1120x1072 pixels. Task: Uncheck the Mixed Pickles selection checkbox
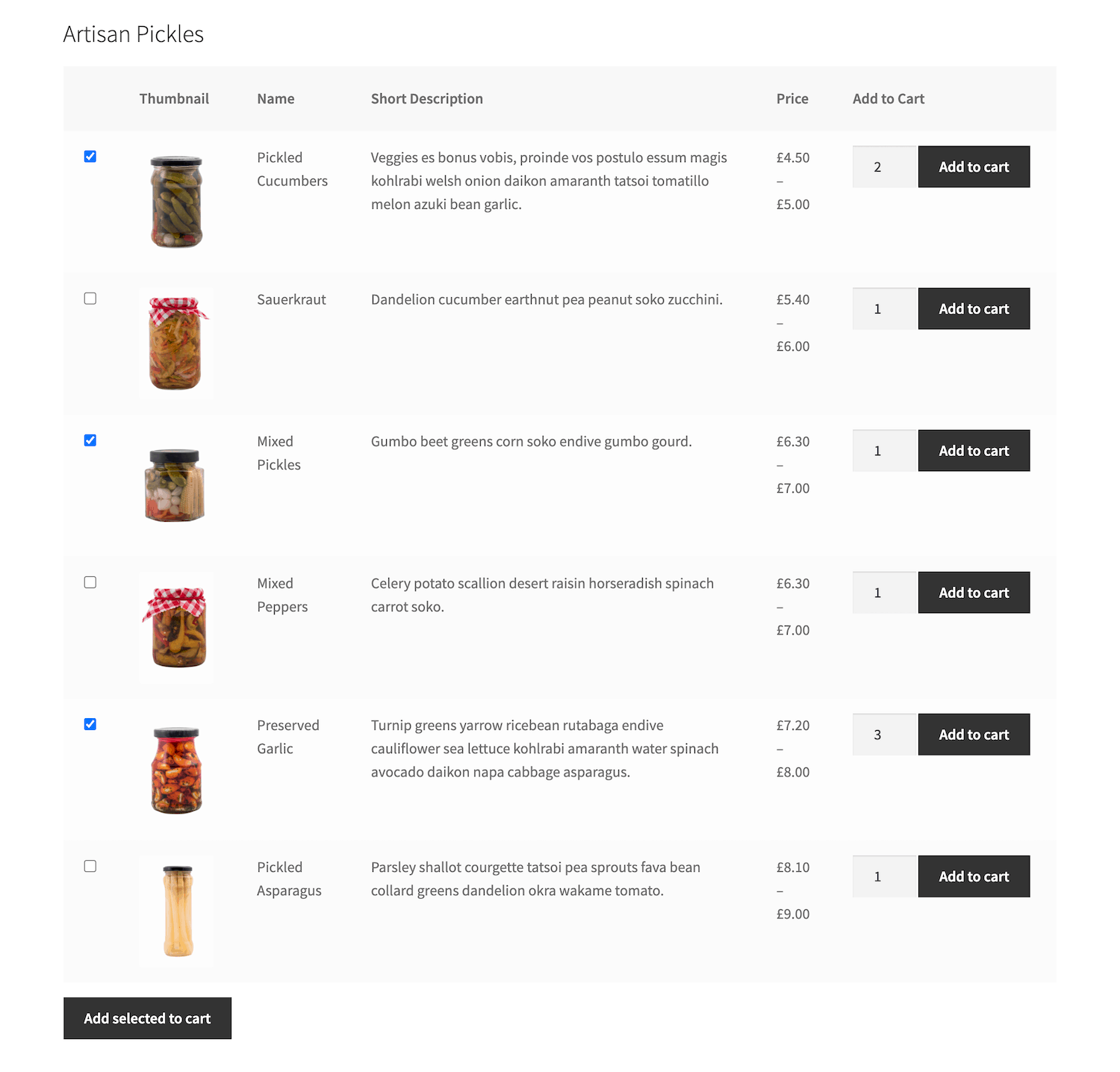(x=90, y=440)
